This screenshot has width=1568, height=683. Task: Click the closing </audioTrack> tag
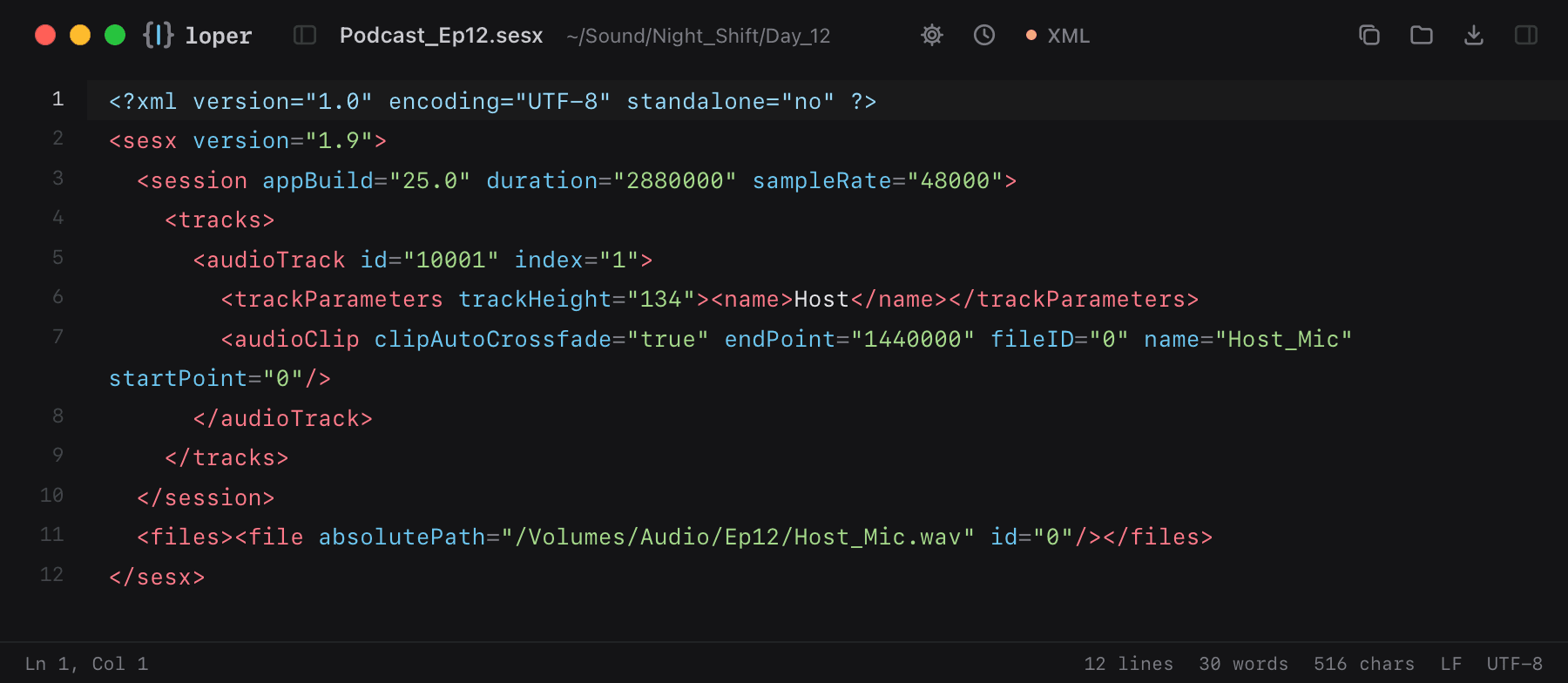[283, 418]
